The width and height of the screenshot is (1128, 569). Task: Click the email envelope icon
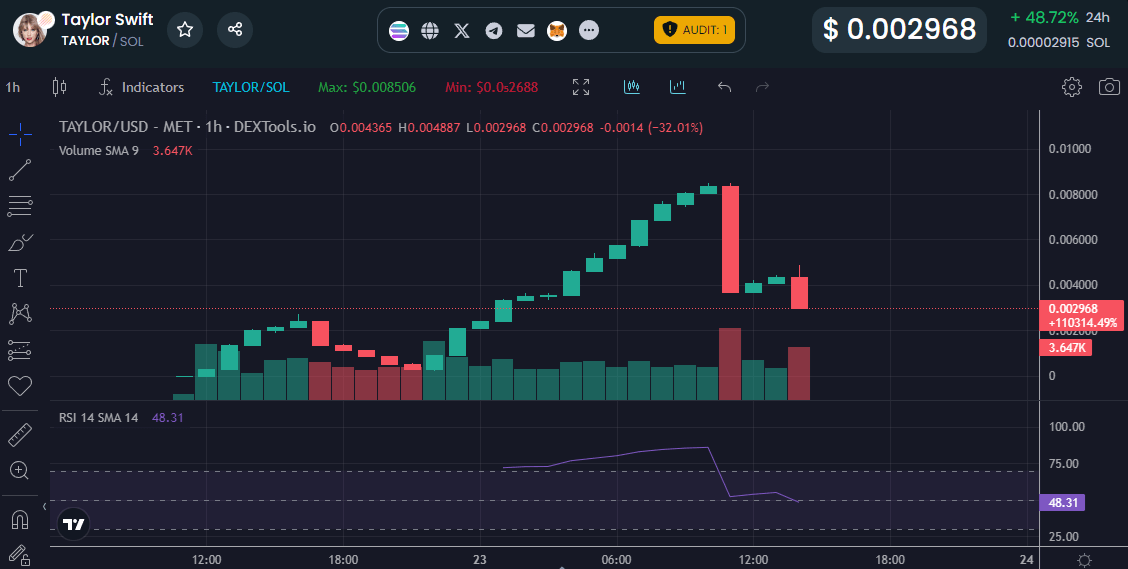click(x=526, y=30)
